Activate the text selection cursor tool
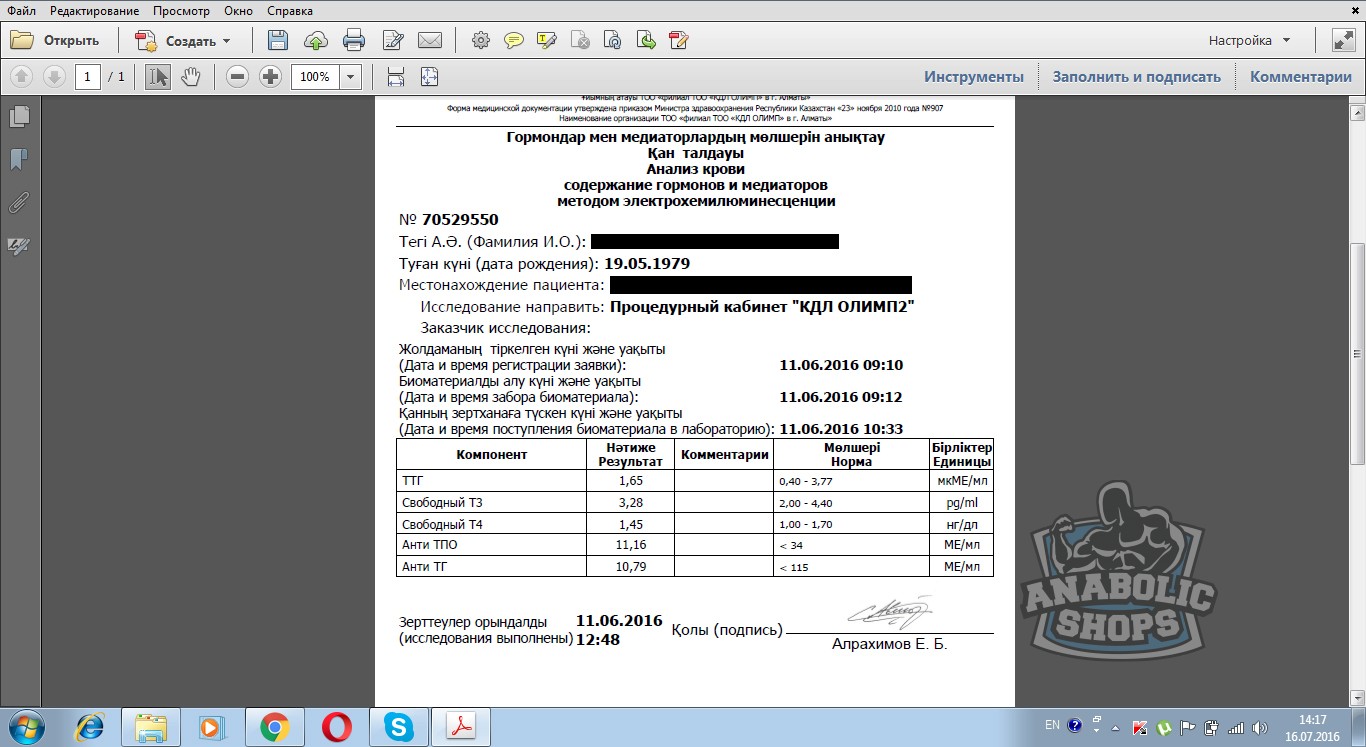Viewport: 1366px width, 747px height. [157, 77]
